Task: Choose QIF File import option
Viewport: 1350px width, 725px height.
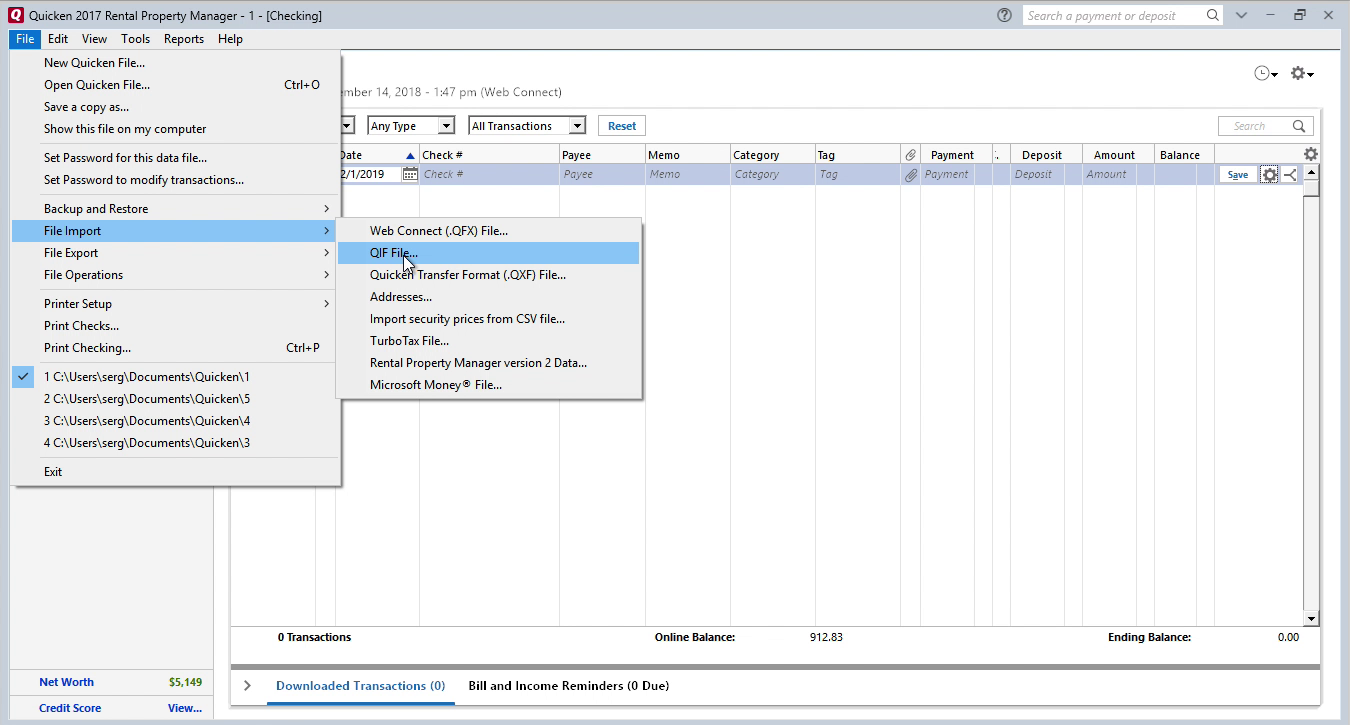Action: [x=488, y=253]
